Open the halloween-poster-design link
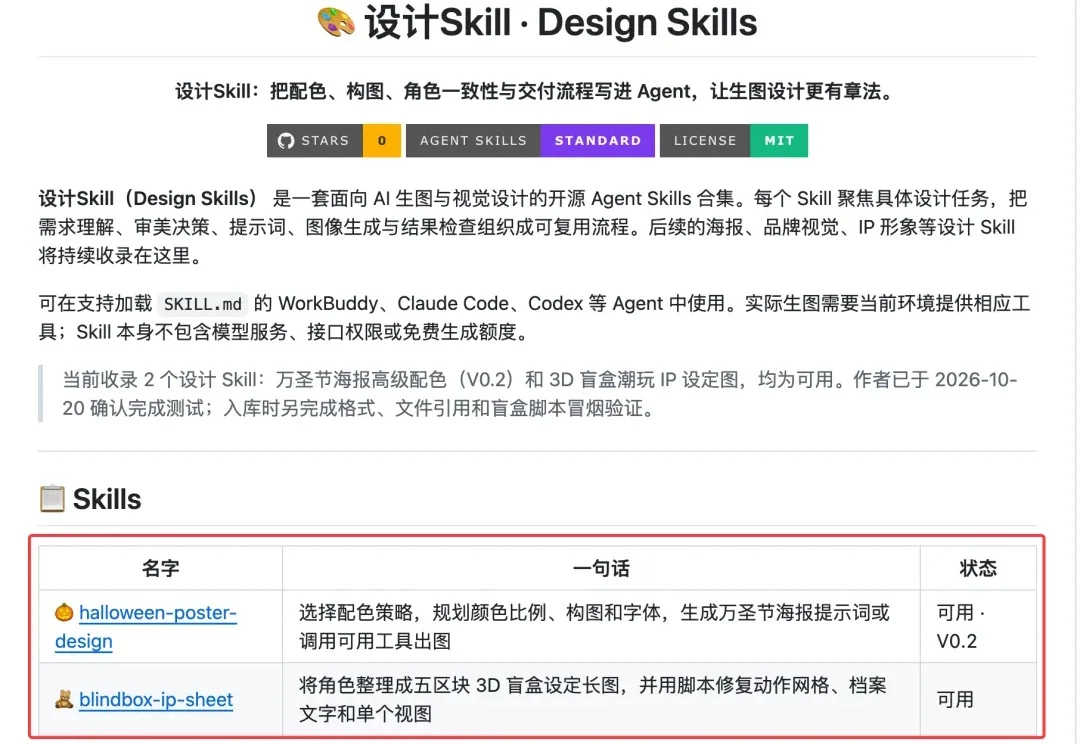 146,626
